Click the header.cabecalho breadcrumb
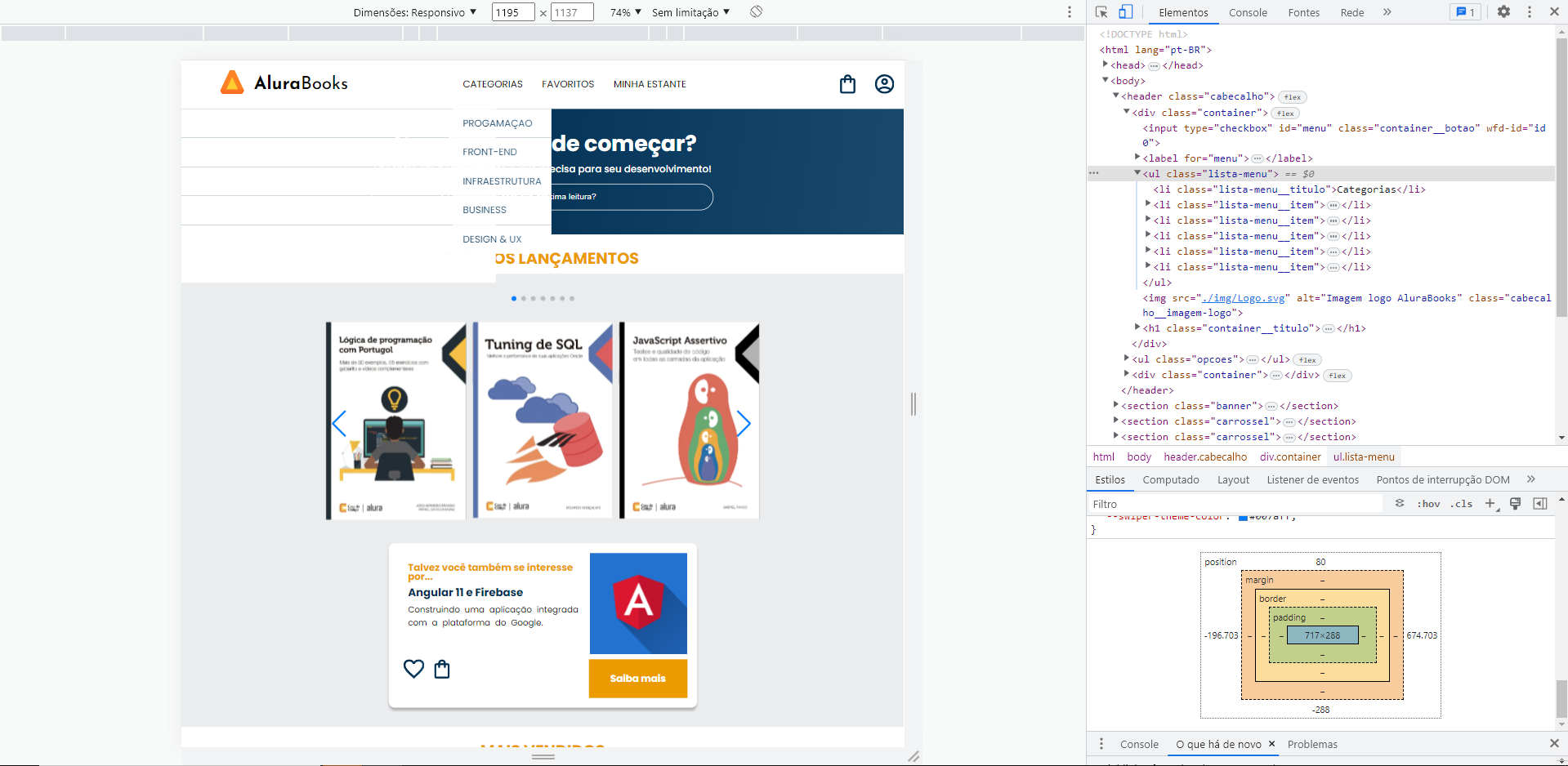Image resolution: width=1568 pixels, height=766 pixels. click(x=1205, y=456)
